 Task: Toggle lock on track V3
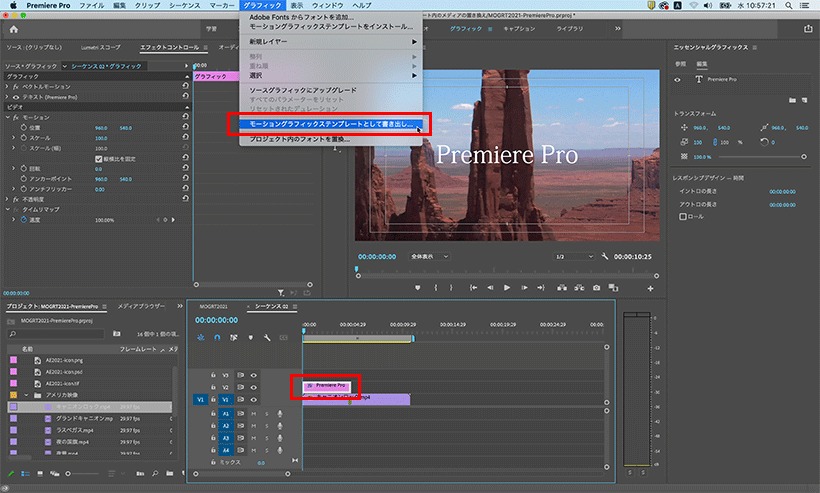coord(213,375)
